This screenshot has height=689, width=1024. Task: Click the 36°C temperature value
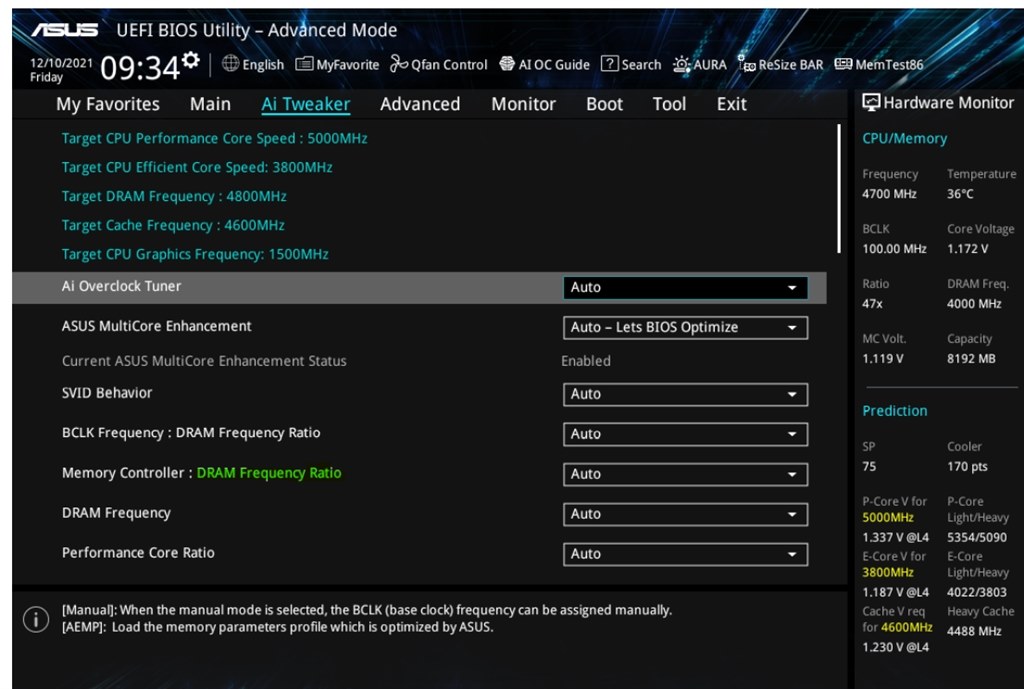pyautogui.click(x=960, y=194)
